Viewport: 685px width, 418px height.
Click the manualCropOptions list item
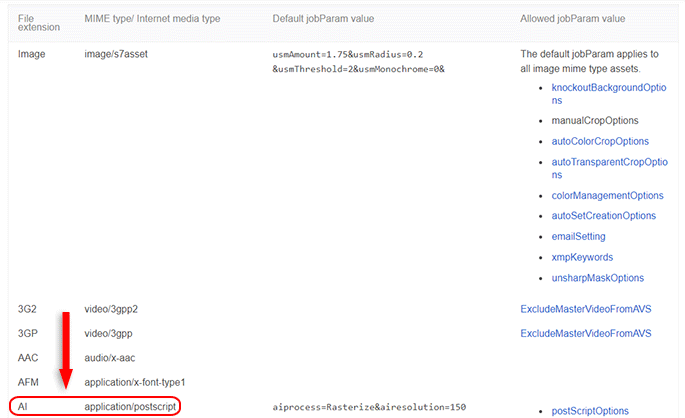(594, 120)
